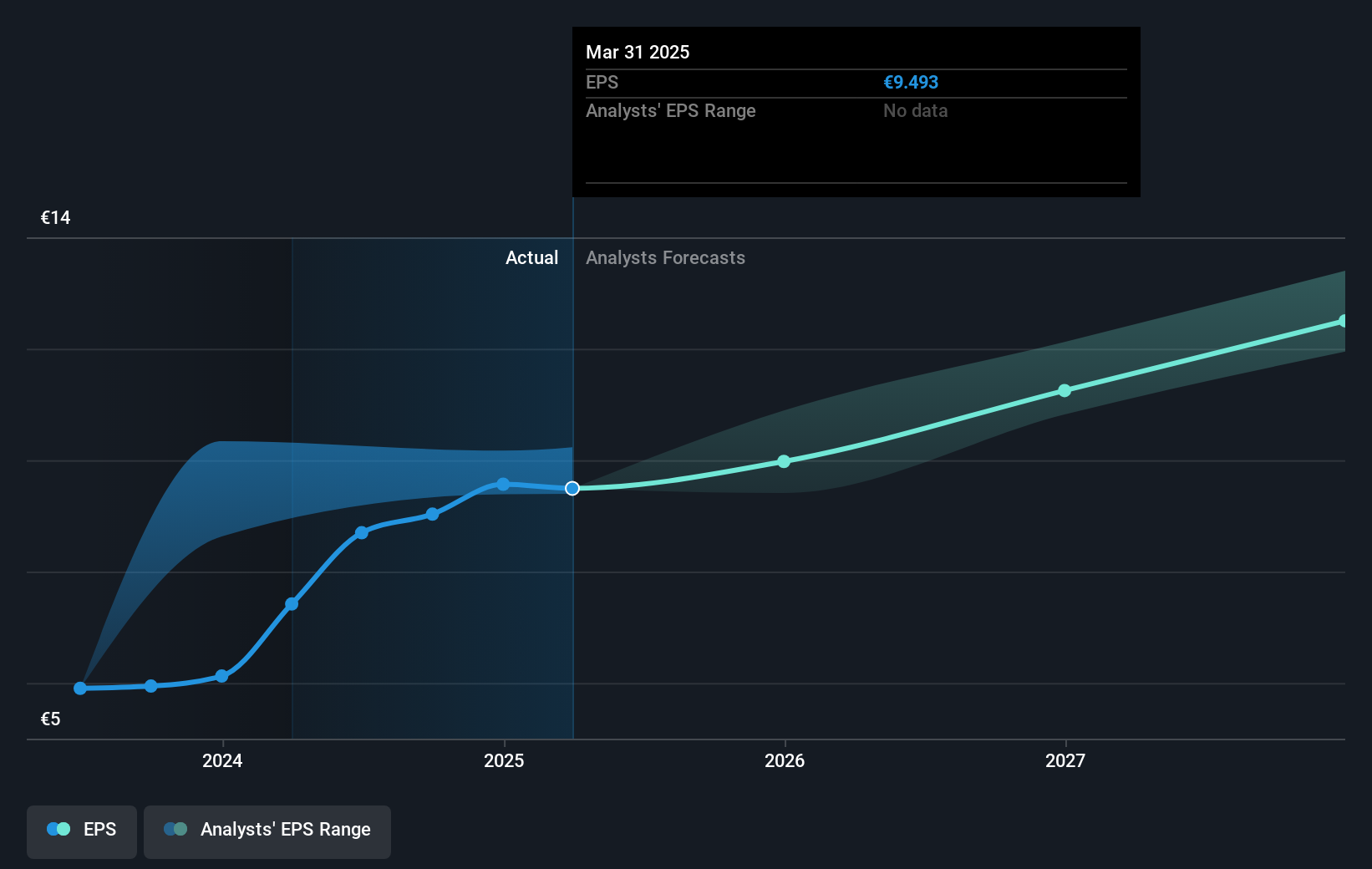Click the EPS data point at 2025 start
Screen dimensions: 1372x869
[x=503, y=484]
